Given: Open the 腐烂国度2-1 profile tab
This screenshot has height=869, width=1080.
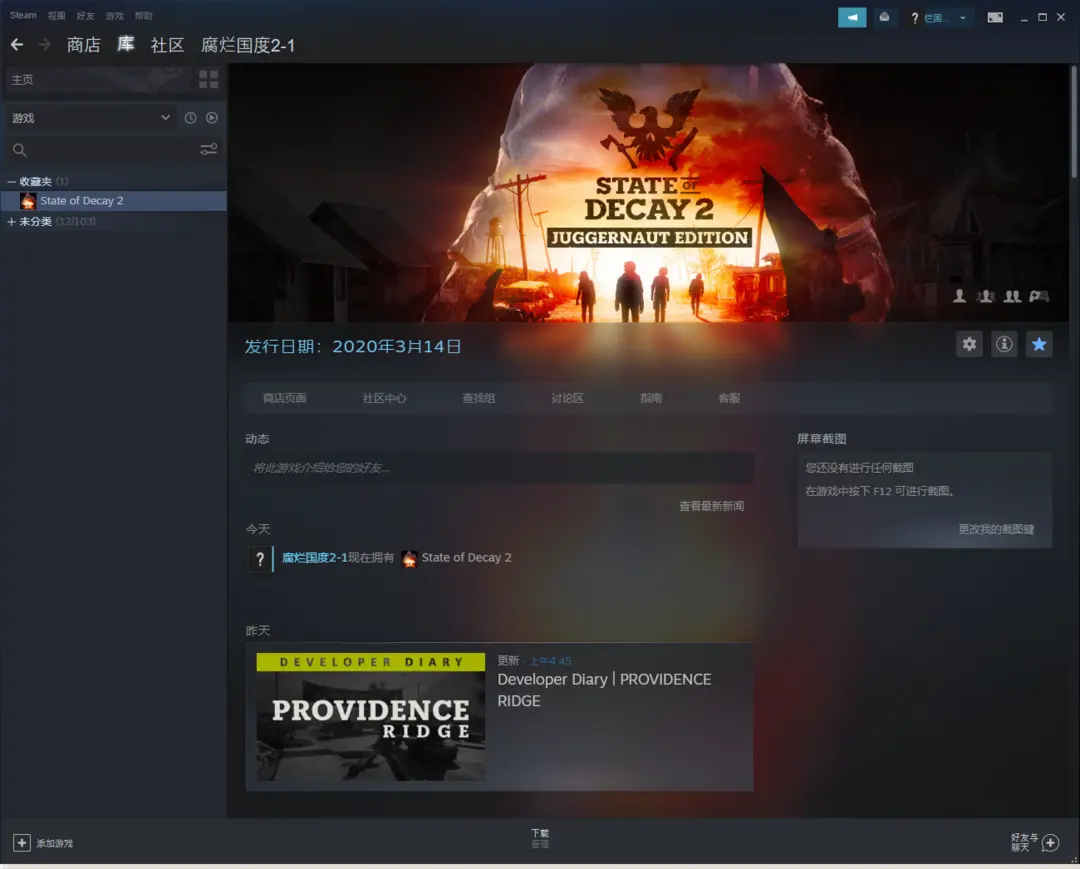Looking at the screenshot, I should tap(248, 45).
